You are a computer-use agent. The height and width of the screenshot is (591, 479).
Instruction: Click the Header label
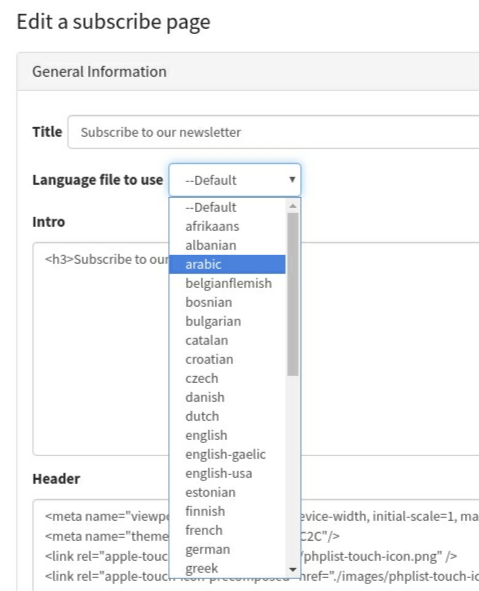(56, 479)
